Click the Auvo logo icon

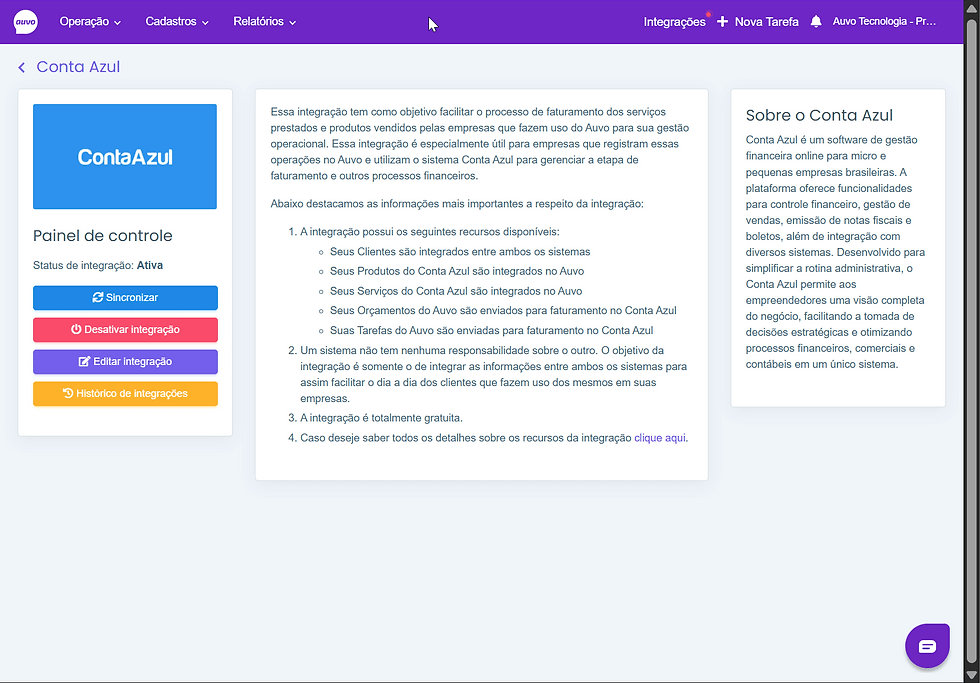26,22
